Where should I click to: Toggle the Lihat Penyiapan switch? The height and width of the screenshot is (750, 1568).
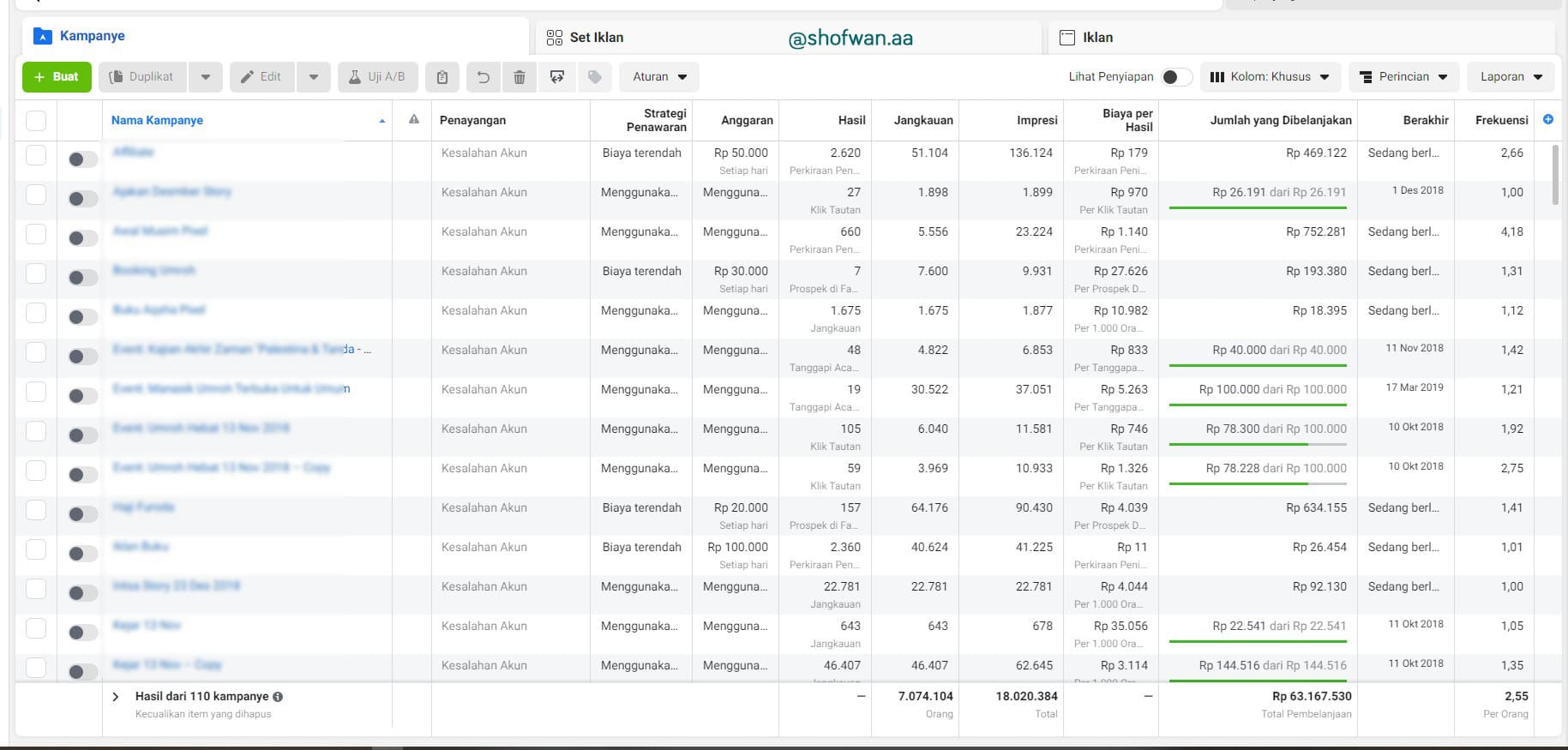pyautogui.click(x=1176, y=77)
